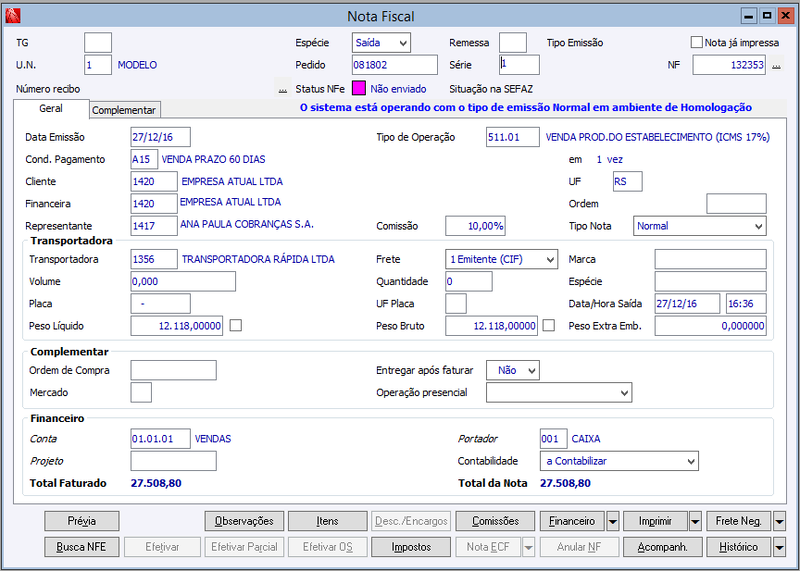Viewport: 800px width, 571px height.
Task: Open the NF lookup ellipsis button
Action: (x=776, y=65)
